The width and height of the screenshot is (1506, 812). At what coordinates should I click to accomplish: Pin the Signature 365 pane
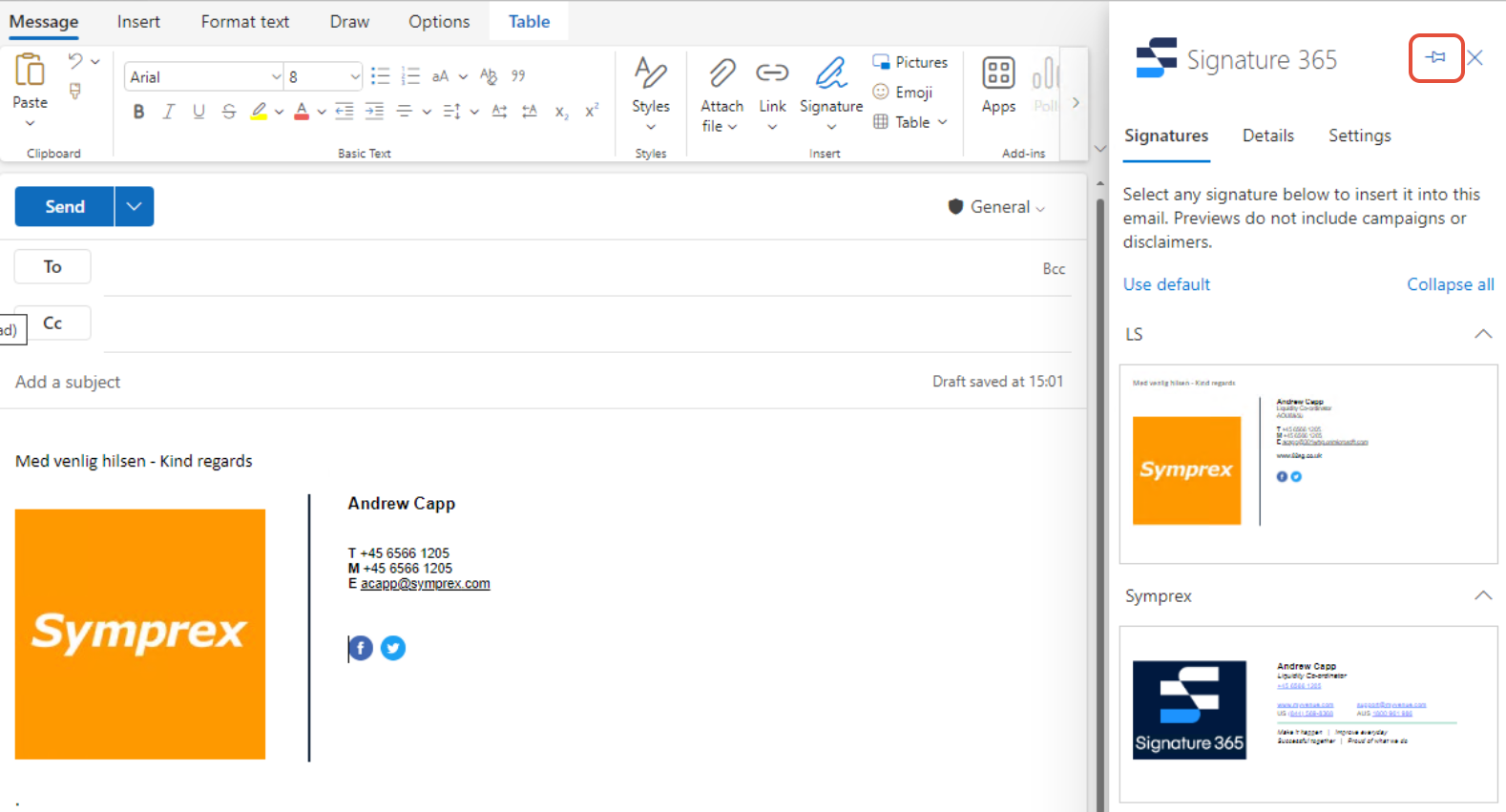point(1436,57)
